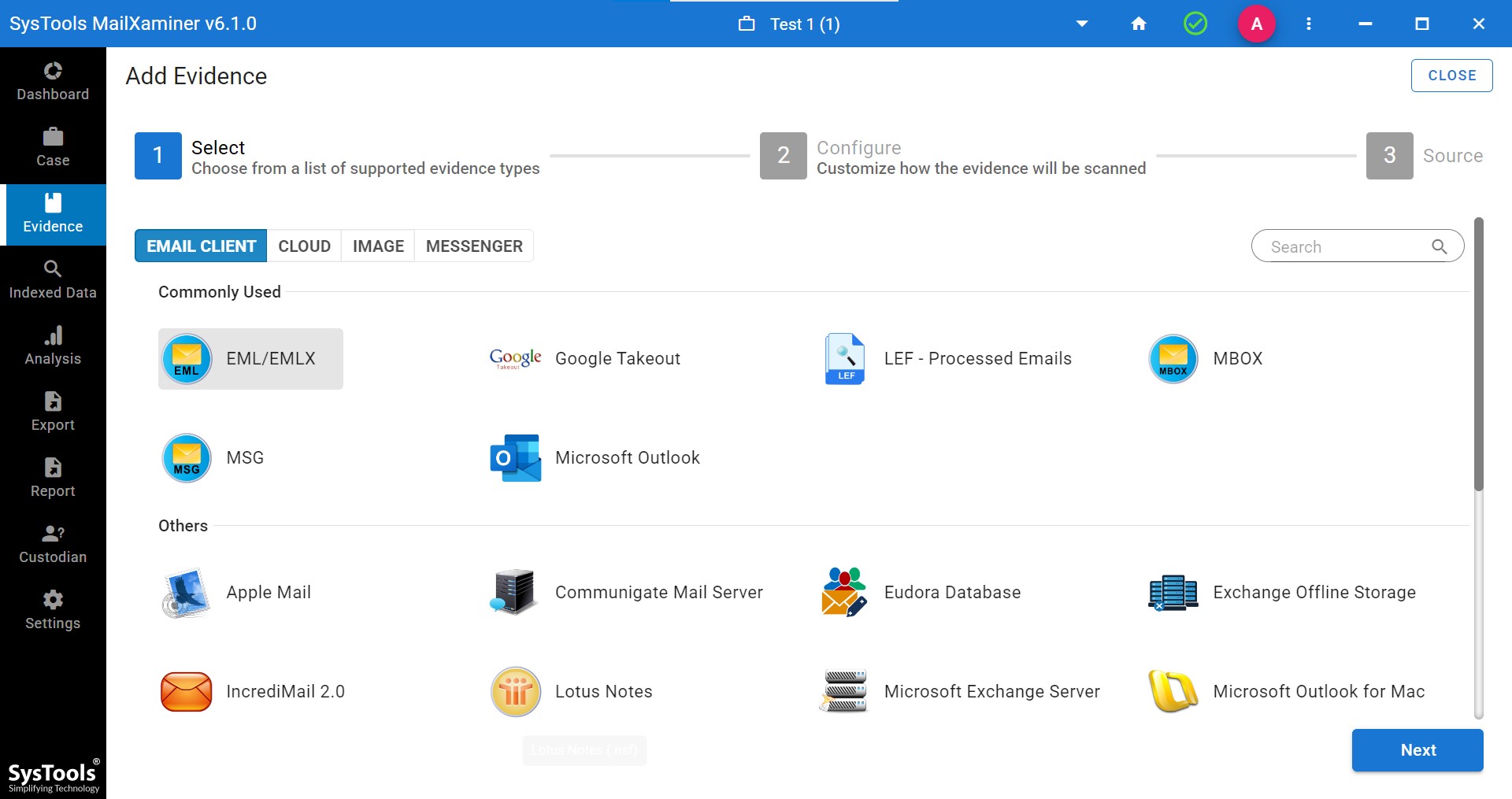The image size is (1512, 799).
Task: Switch to the EMAIL CLIENT tab
Action: [x=201, y=246]
